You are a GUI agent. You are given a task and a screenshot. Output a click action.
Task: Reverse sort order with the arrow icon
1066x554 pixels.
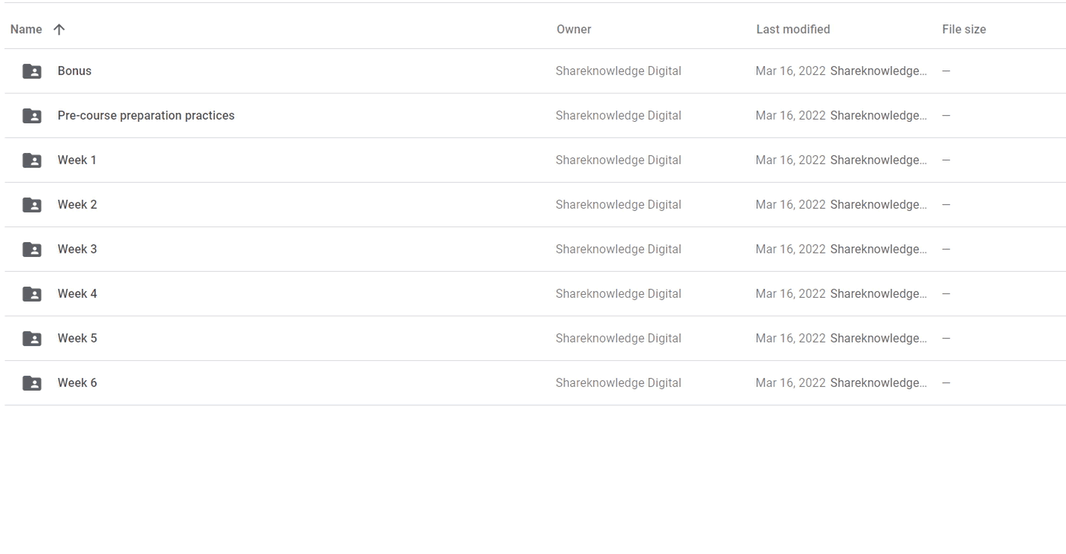(59, 29)
